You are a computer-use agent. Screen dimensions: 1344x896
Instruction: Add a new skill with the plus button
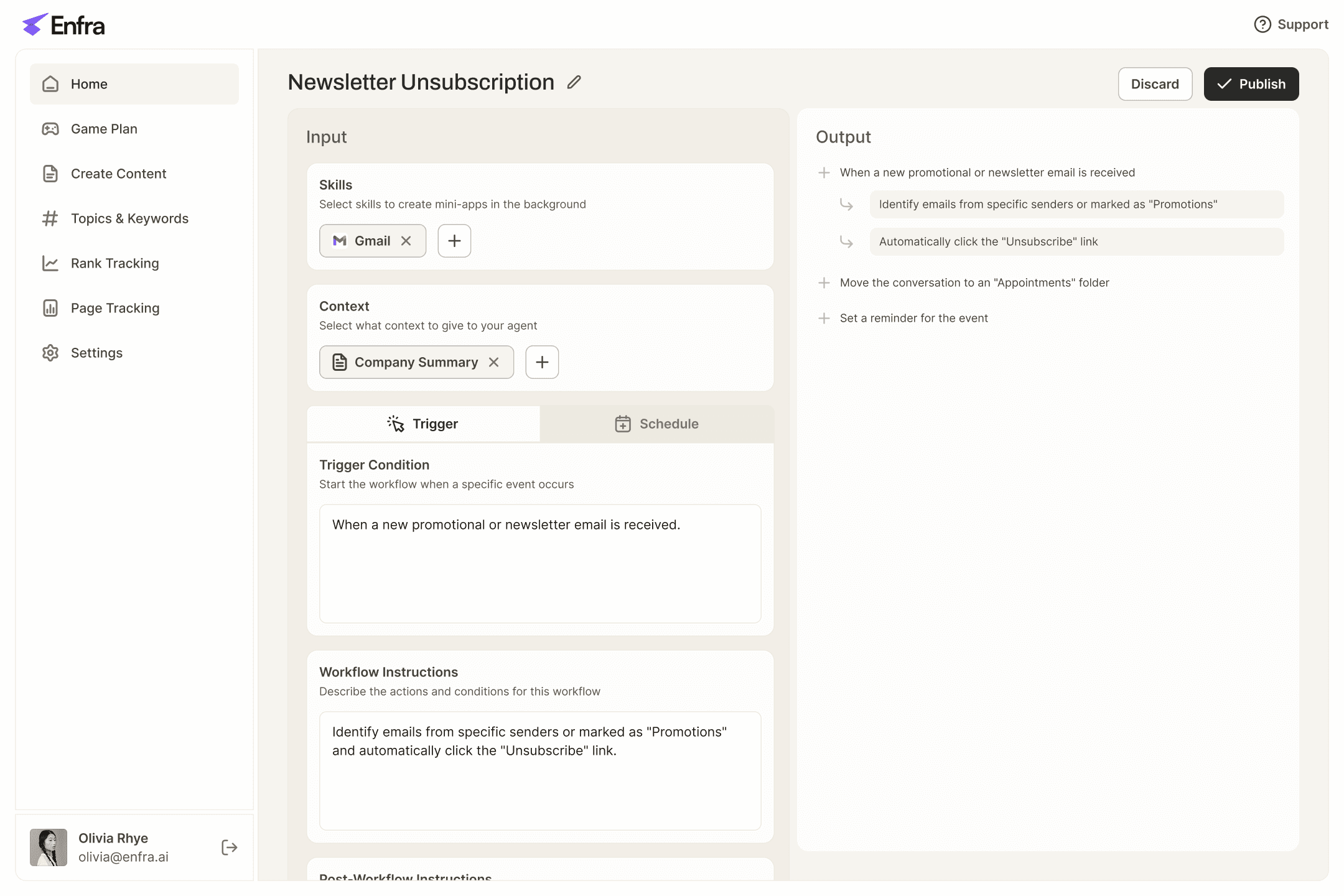coord(454,241)
